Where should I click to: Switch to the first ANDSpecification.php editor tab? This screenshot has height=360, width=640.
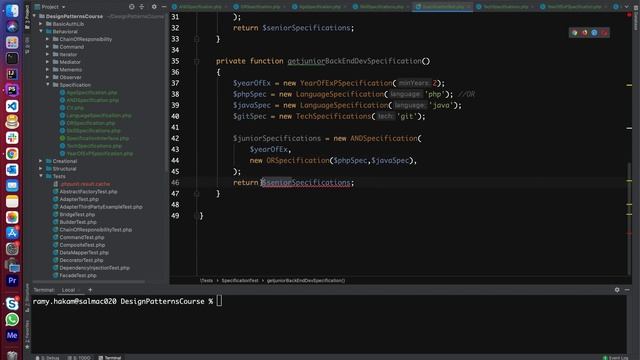tap(199, 7)
